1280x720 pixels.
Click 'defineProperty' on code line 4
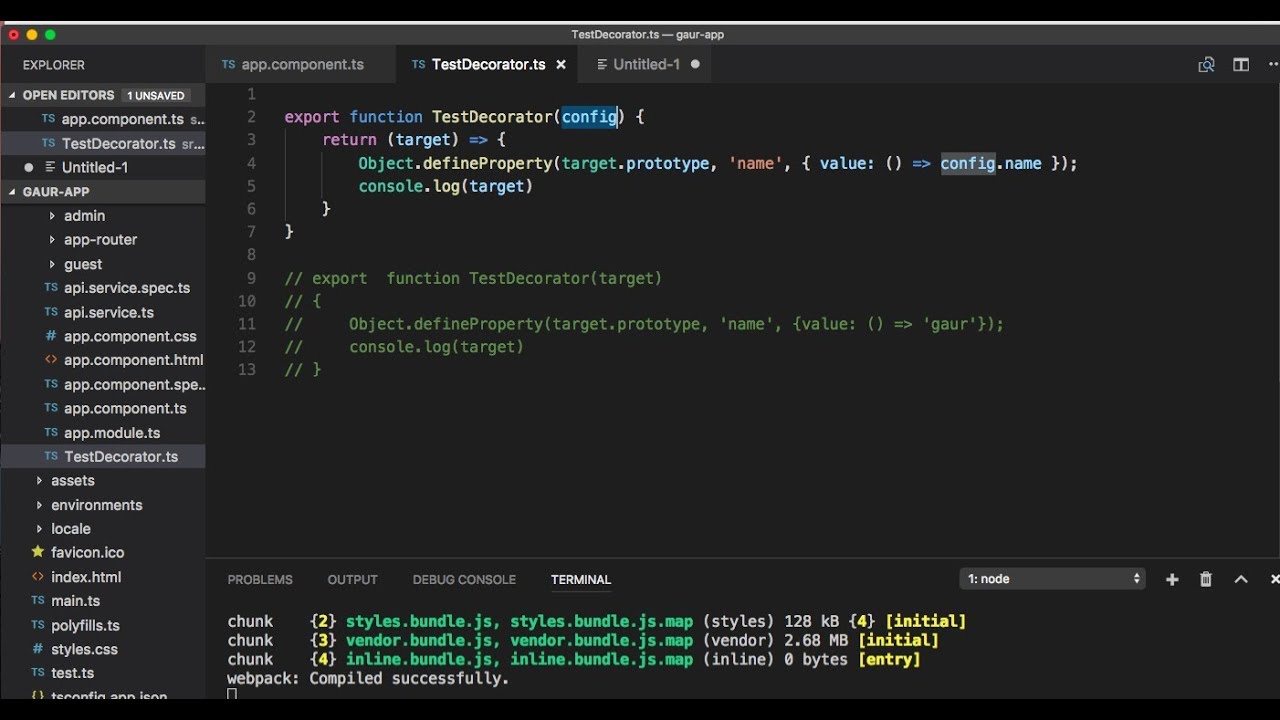coord(489,163)
